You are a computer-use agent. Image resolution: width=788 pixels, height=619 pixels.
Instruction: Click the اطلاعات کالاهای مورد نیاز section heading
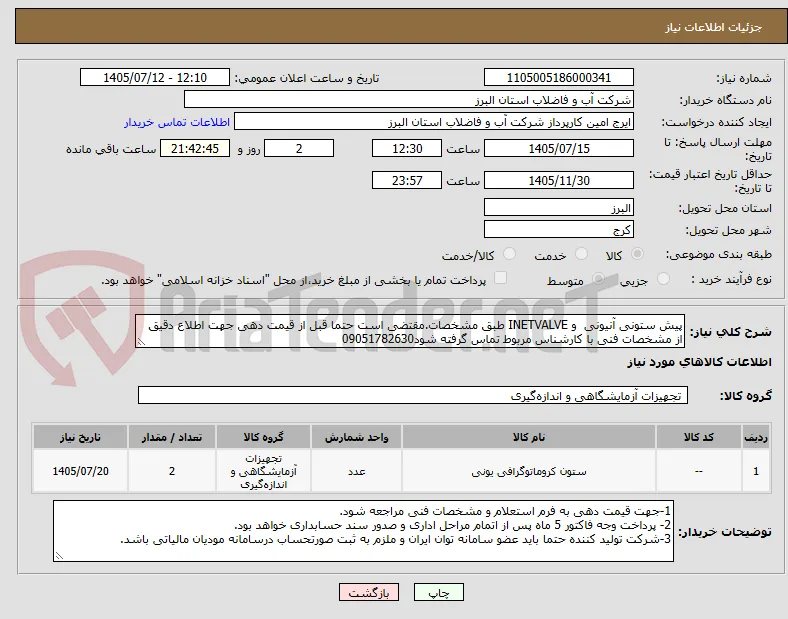coord(699,362)
